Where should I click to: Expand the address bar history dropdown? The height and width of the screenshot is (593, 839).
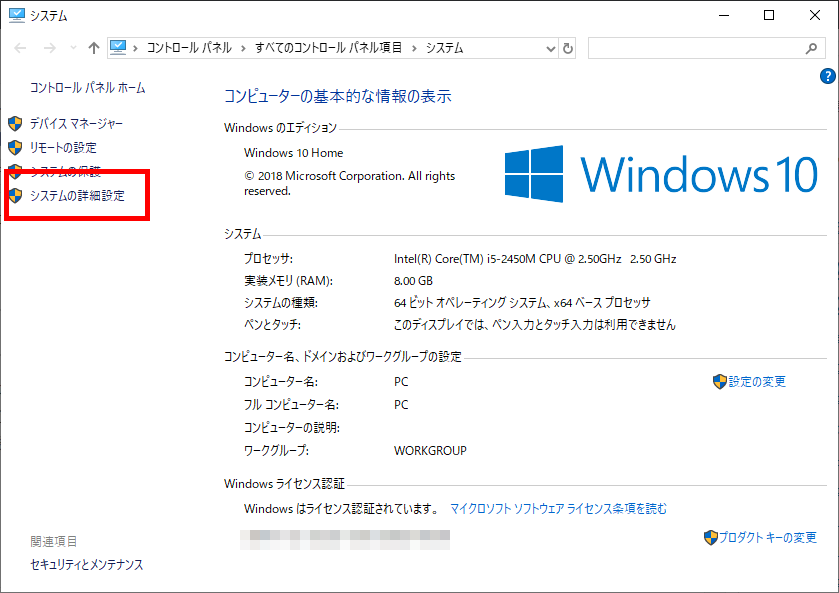(x=550, y=48)
